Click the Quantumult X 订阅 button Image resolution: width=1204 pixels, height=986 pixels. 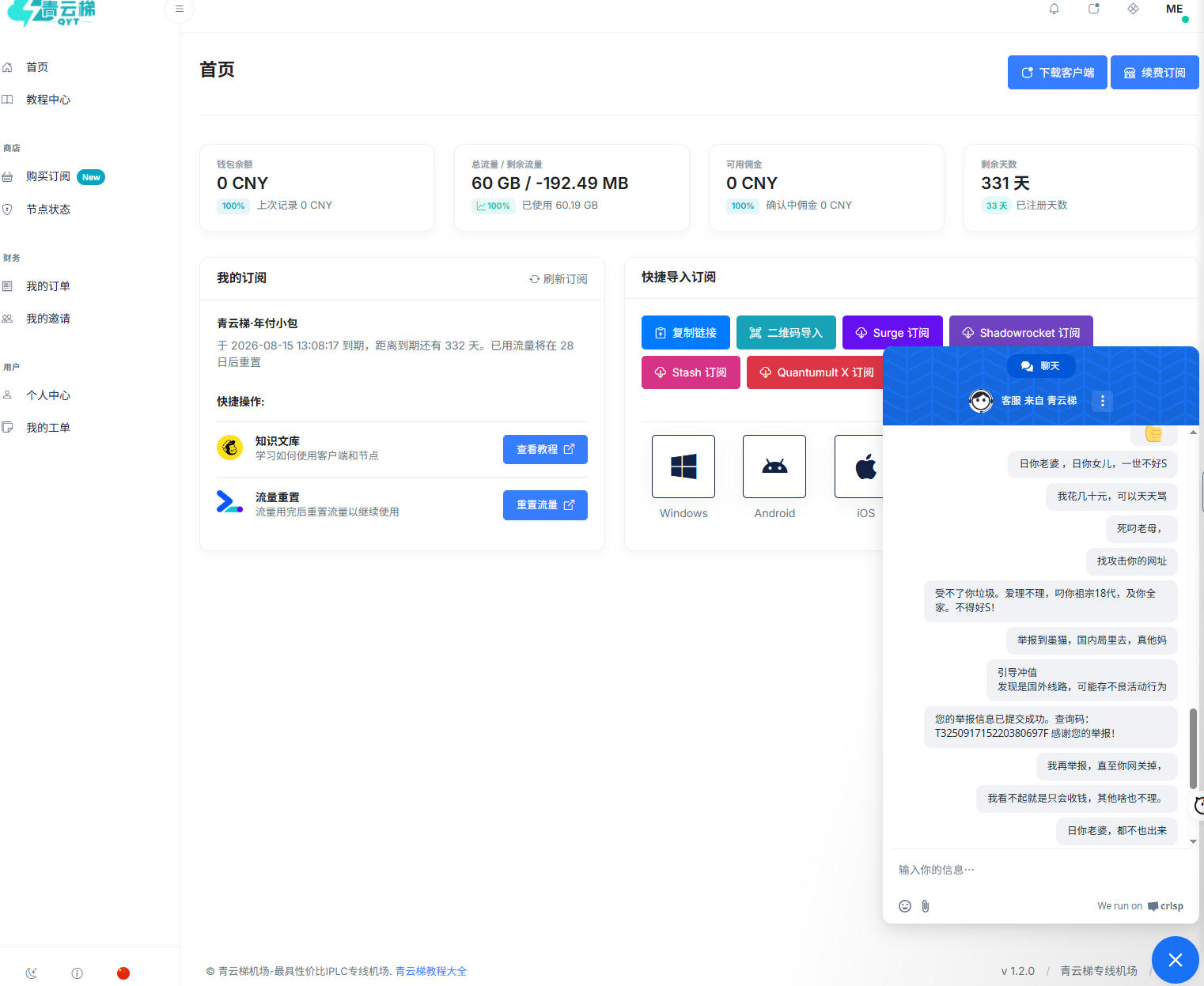pos(816,372)
